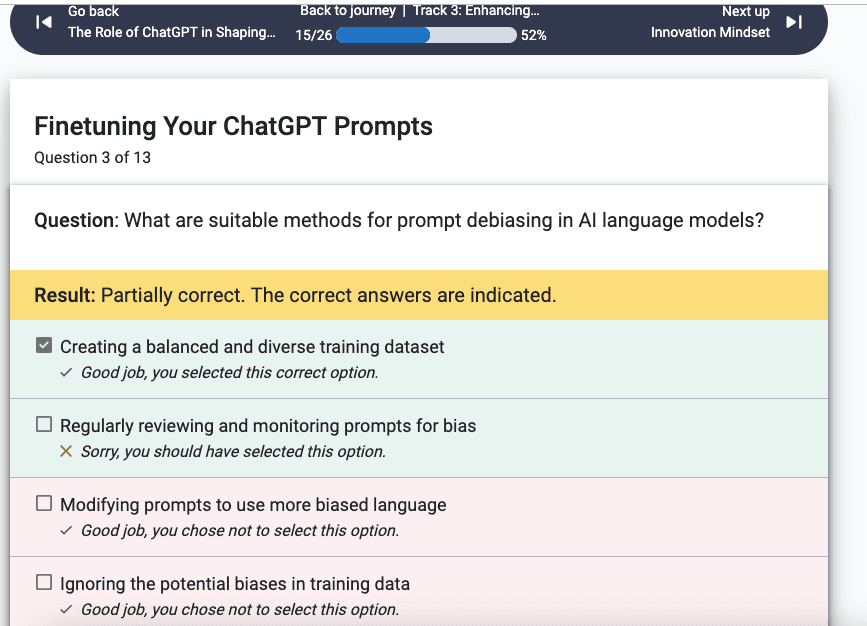The image size is (867, 626).
Task: Check Ignoring the potential biases in training data
Action: tap(44, 582)
